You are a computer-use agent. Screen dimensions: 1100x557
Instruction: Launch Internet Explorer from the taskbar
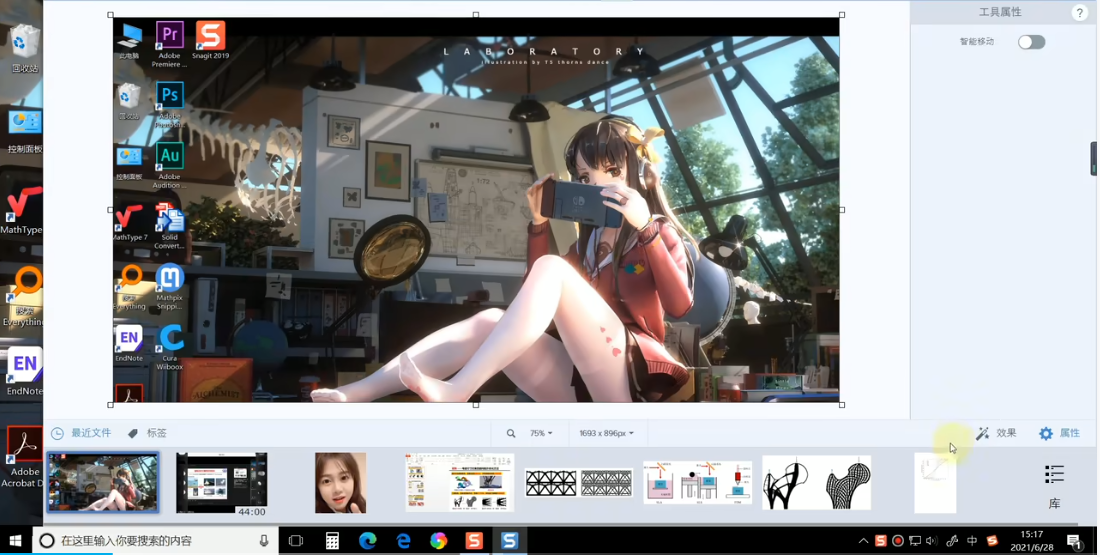click(x=403, y=541)
